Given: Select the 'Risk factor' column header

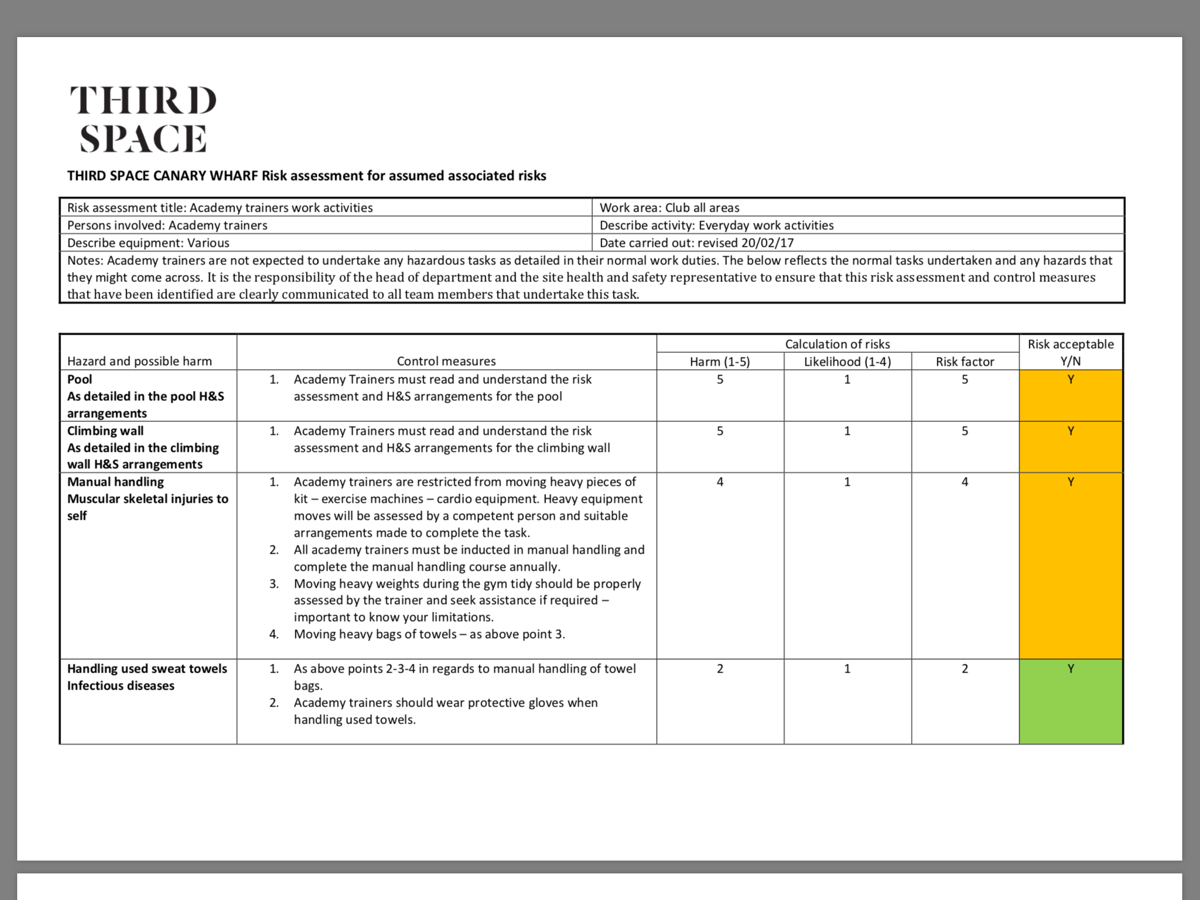Looking at the screenshot, I should click(x=964, y=361).
